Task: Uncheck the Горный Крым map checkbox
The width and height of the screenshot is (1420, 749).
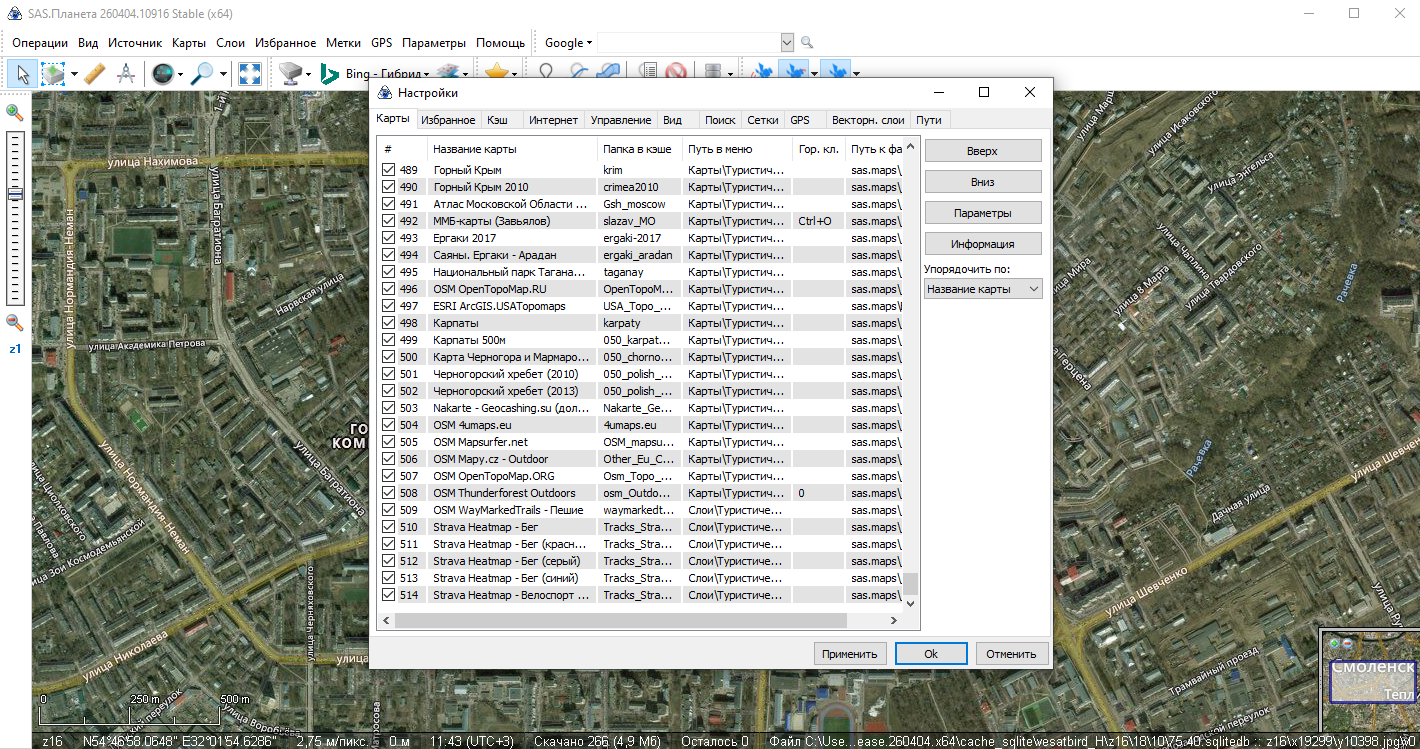Action: (x=389, y=170)
